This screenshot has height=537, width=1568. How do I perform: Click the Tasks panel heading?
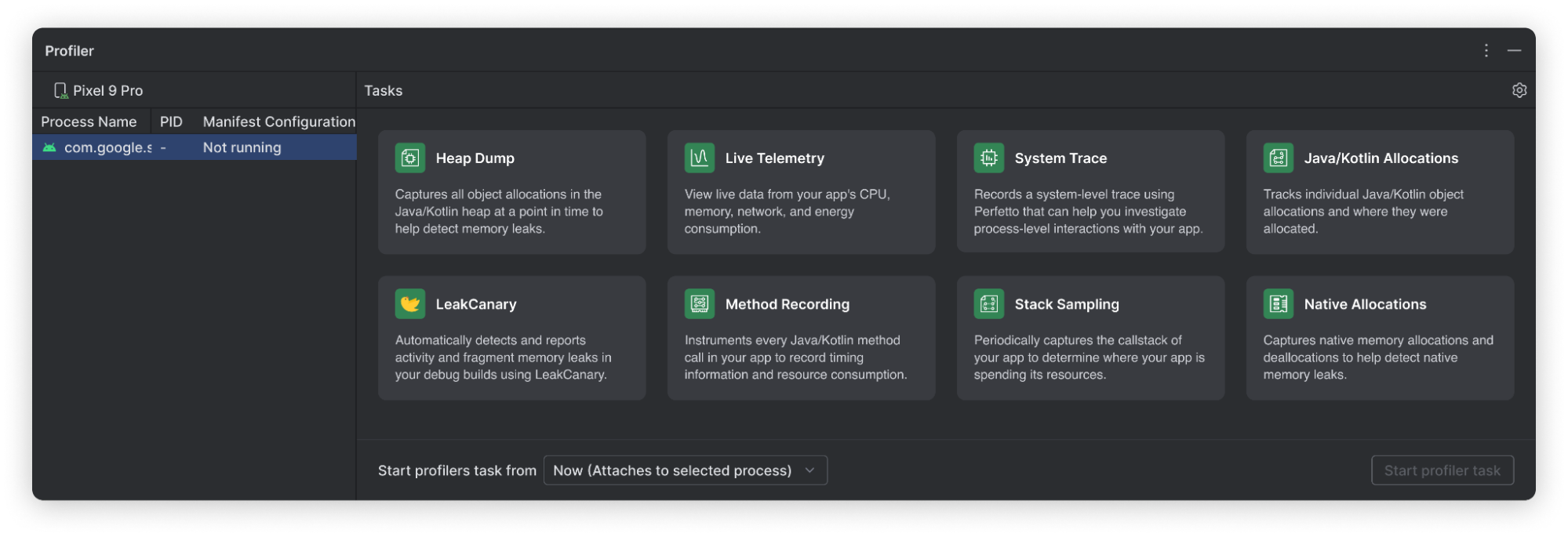[384, 91]
